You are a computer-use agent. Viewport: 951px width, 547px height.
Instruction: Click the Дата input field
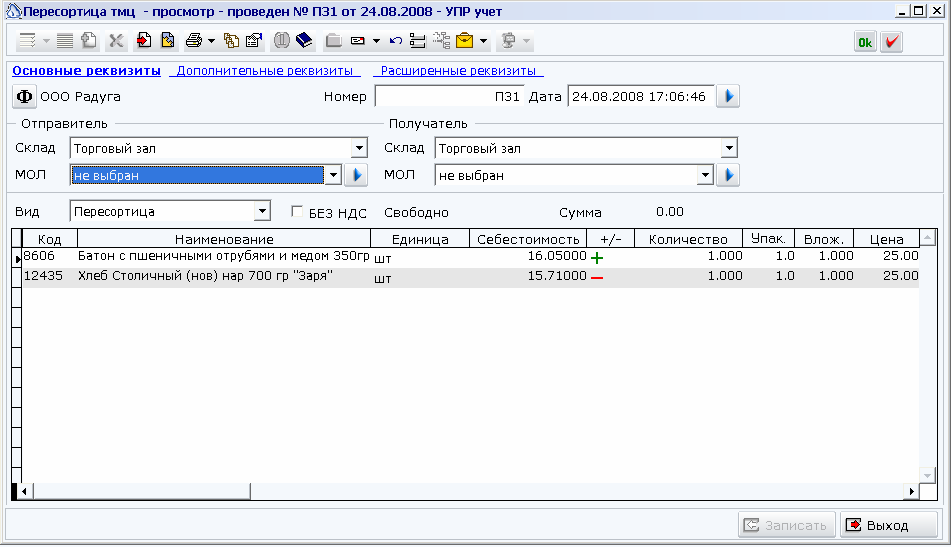tap(641, 96)
